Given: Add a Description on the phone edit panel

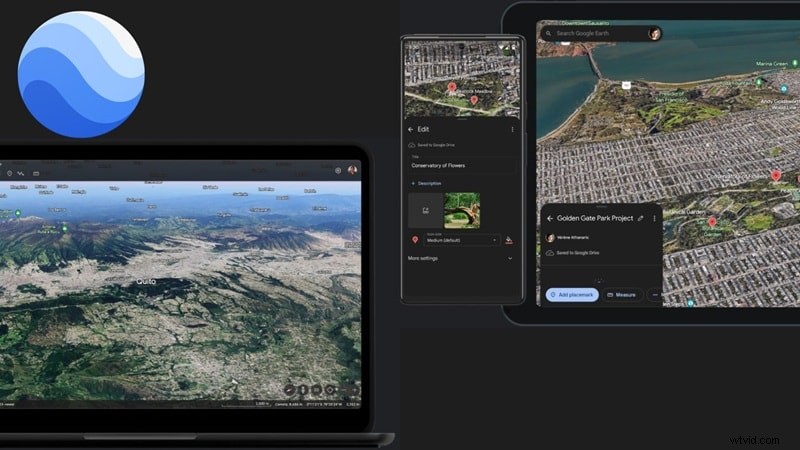Looking at the screenshot, I should pos(426,183).
